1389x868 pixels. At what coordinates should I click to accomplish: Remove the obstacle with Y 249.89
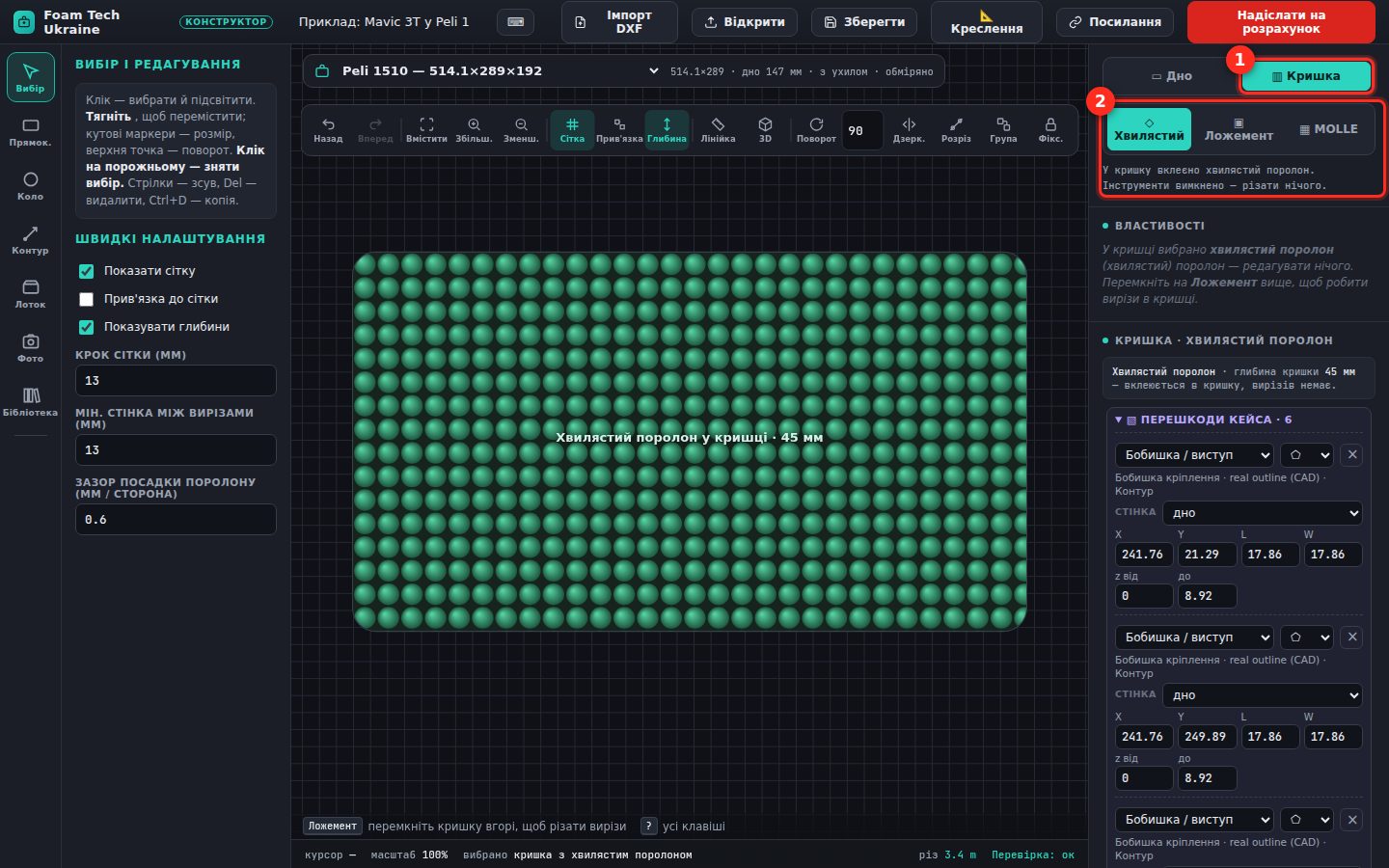1352,637
